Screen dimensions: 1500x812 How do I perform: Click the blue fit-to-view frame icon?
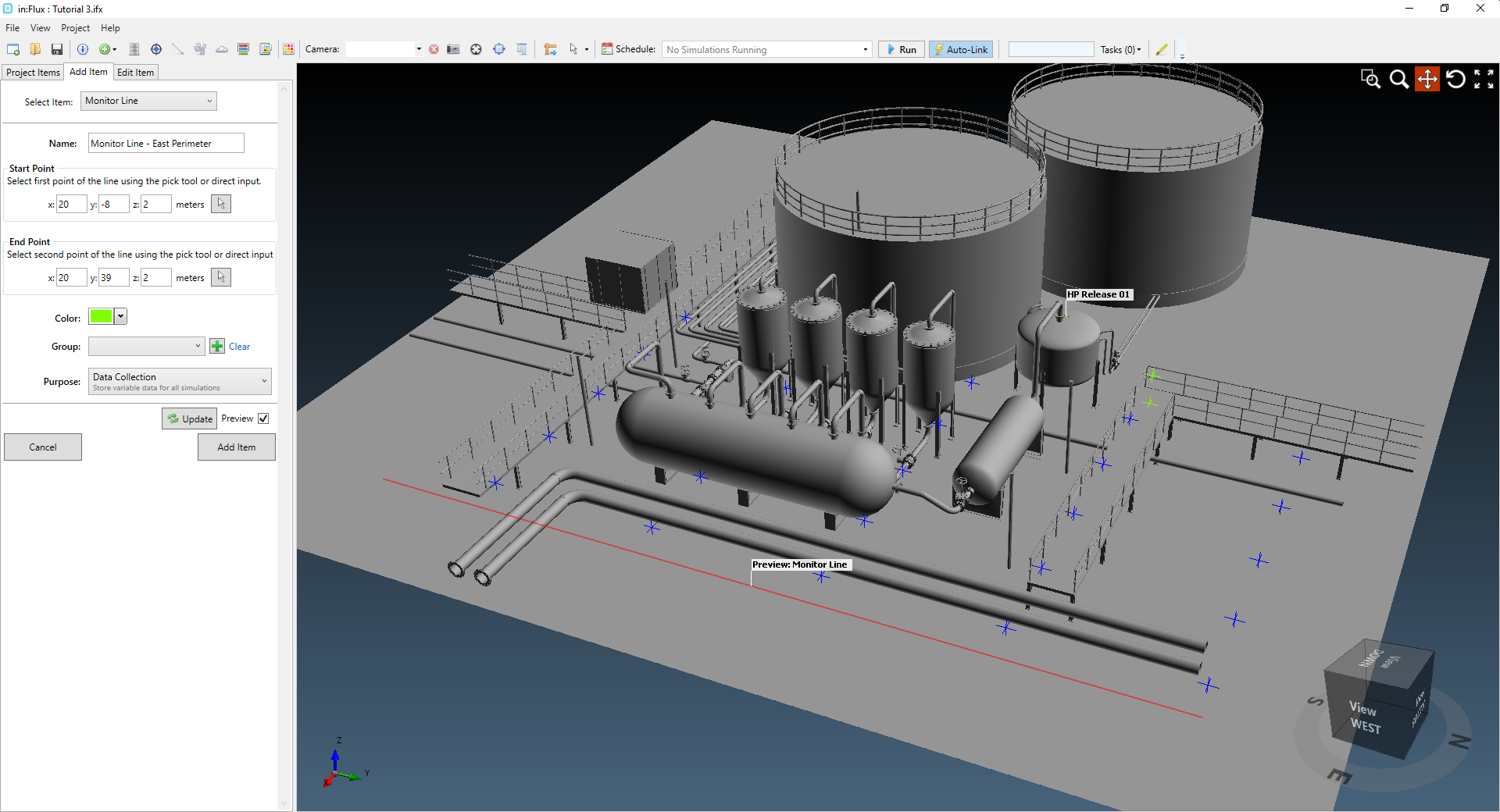tap(499, 49)
